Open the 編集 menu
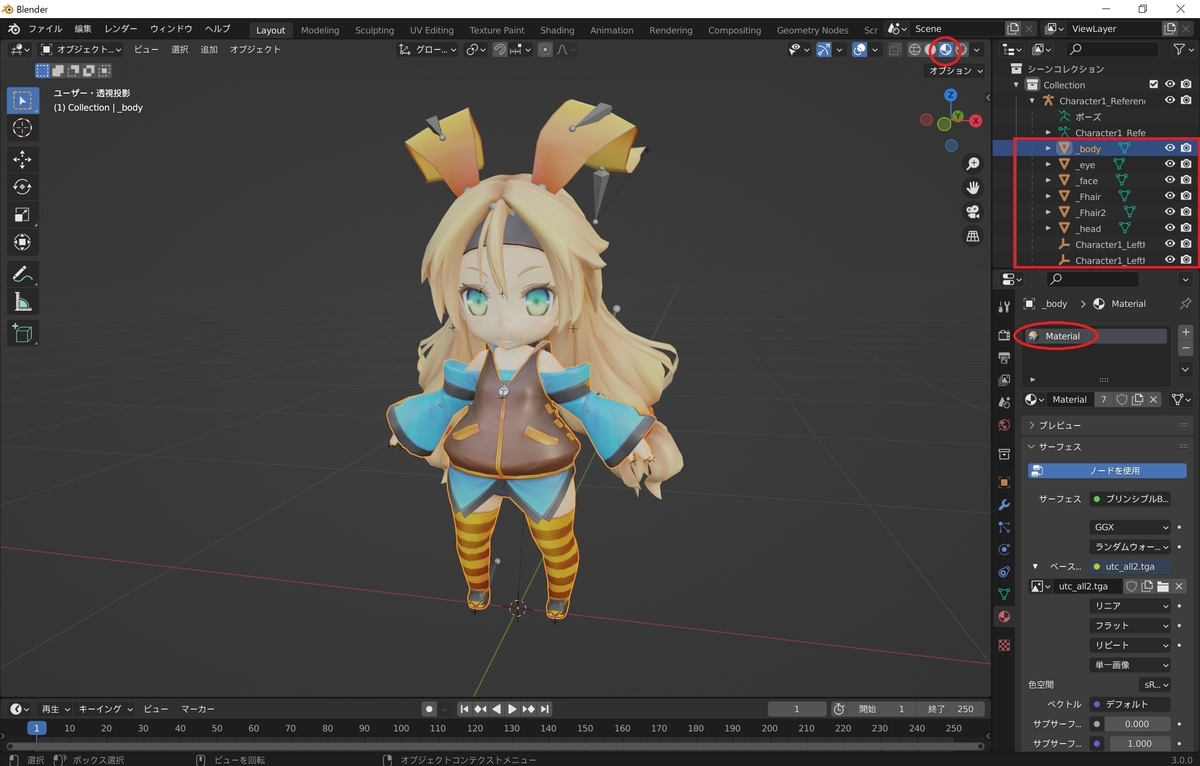1200x766 pixels. [83, 30]
